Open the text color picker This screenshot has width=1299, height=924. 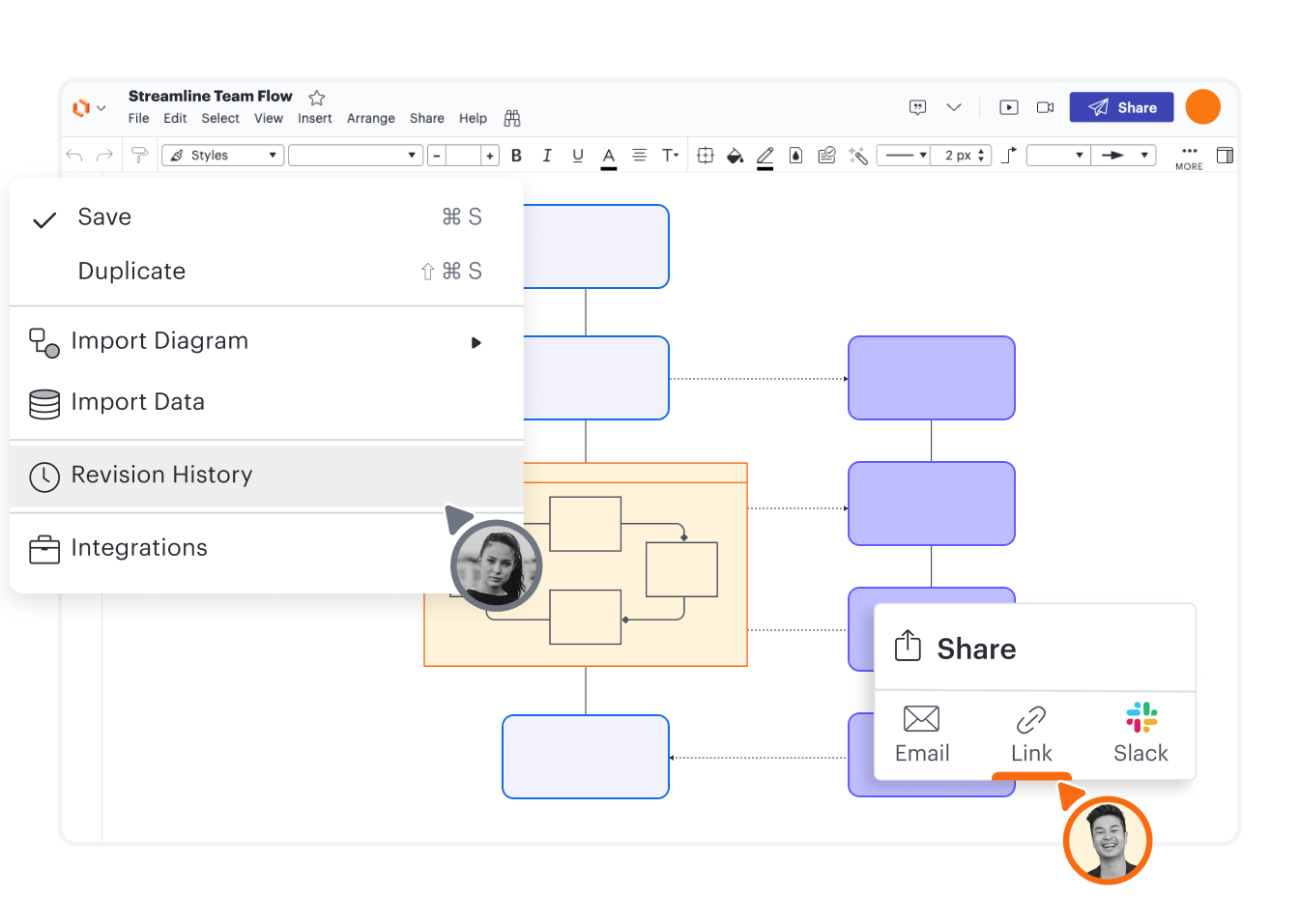[608, 156]
